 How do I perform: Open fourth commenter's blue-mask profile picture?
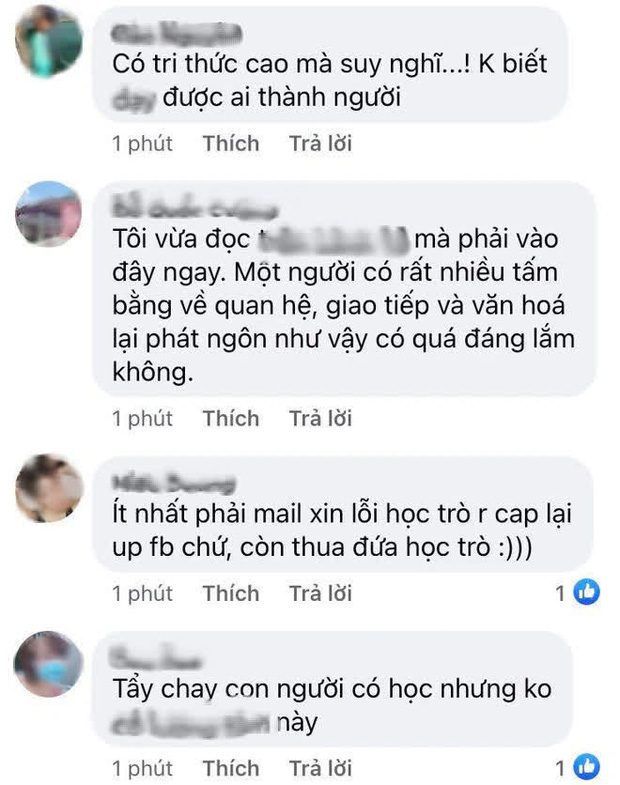pyautogui.click(x=49, y=664)
